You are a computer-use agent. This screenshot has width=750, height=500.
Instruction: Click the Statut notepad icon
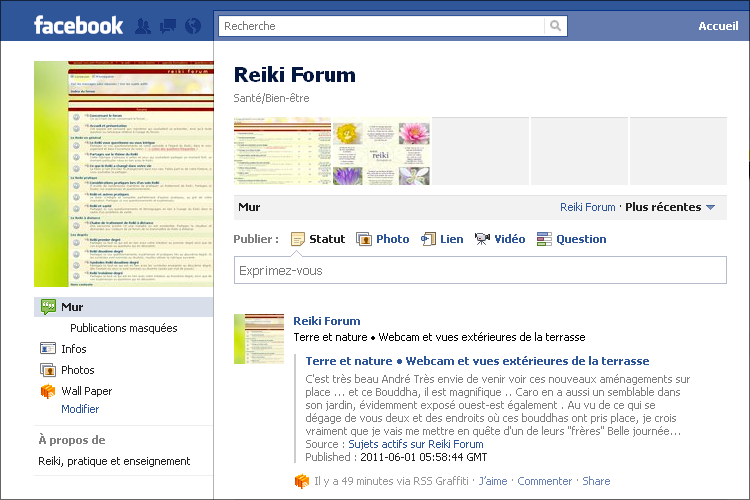pos(298,239)
